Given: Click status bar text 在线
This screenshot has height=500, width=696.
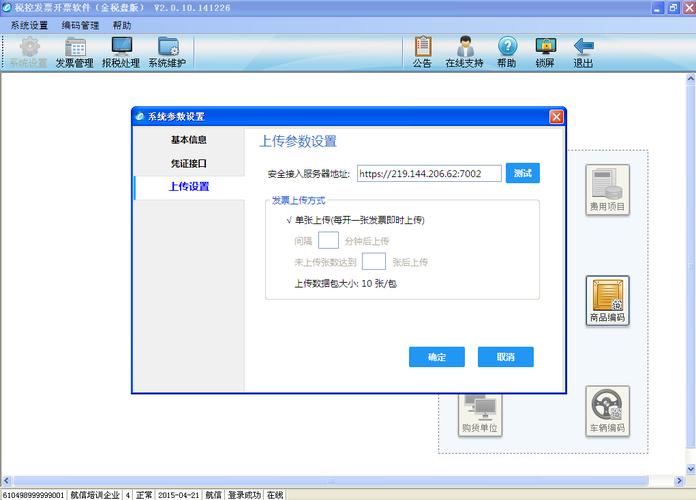Looking at the screenshot, I should tap(275, 495).
